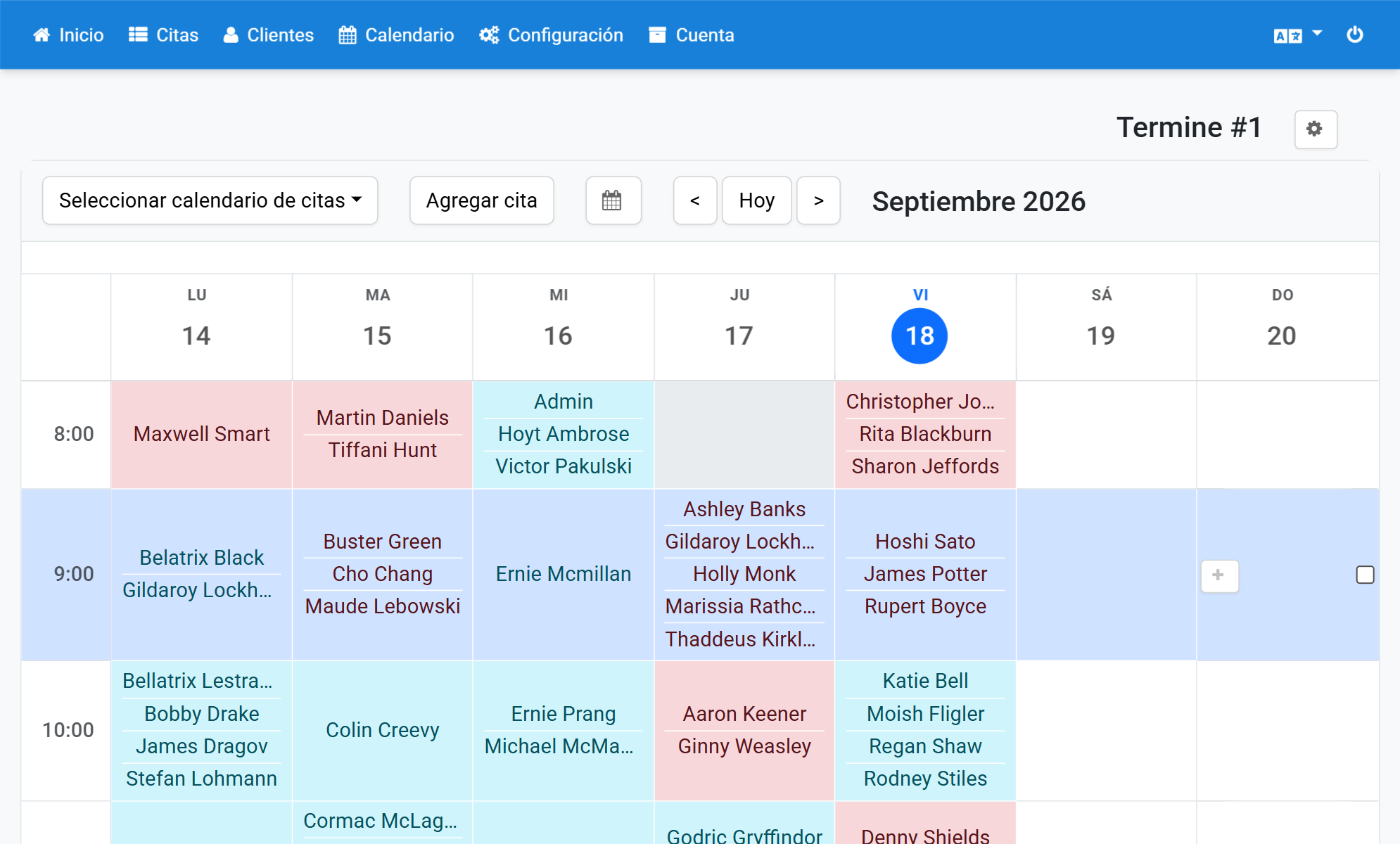Go to previous week with < button
Viewport: 1400px width, 844px height.
click(x=694, y=200)
